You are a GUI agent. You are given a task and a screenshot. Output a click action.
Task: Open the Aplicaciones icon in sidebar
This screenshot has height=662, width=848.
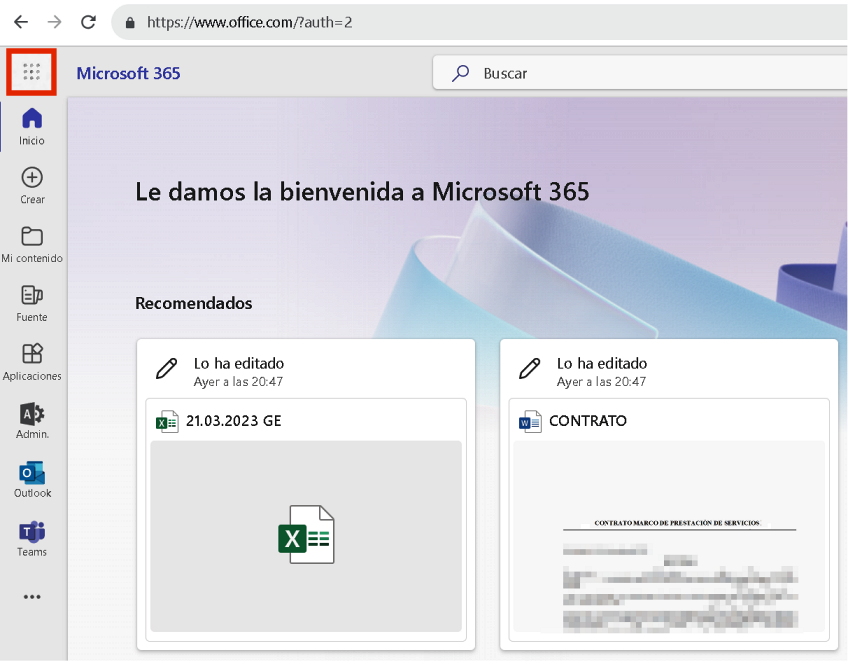[32, 354]
